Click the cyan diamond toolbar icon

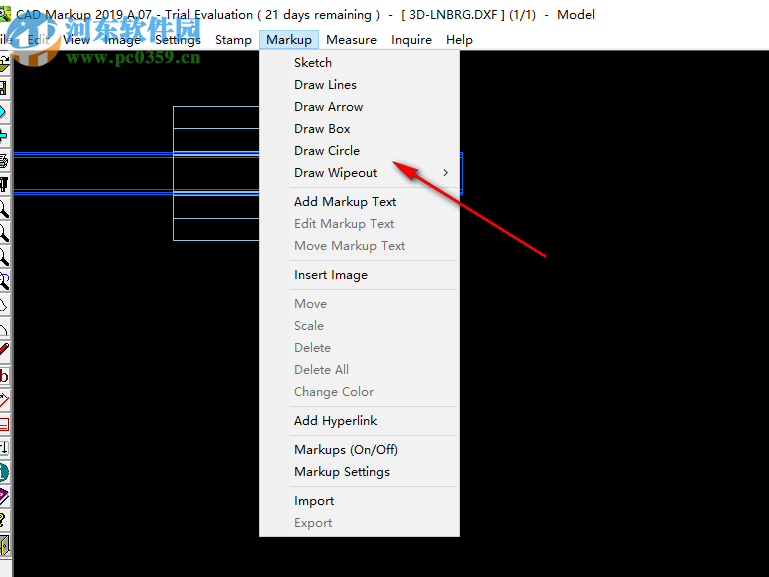(4, 112)
